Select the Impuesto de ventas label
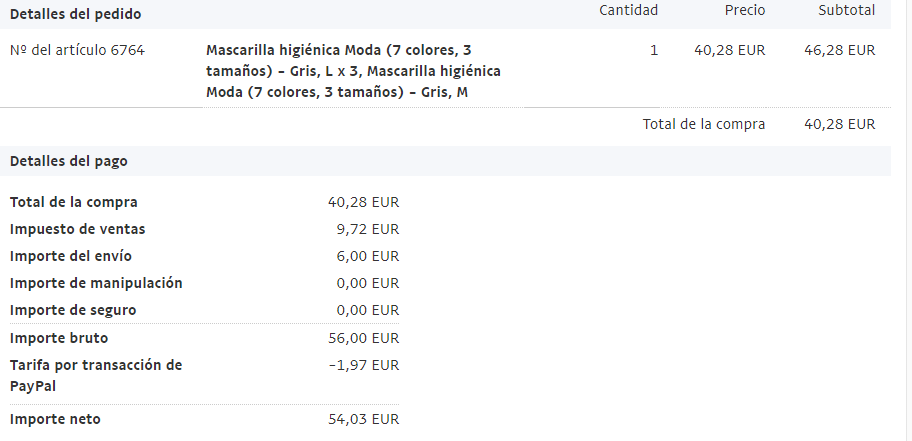The image size is (912, 441). (x=77, y=229)
